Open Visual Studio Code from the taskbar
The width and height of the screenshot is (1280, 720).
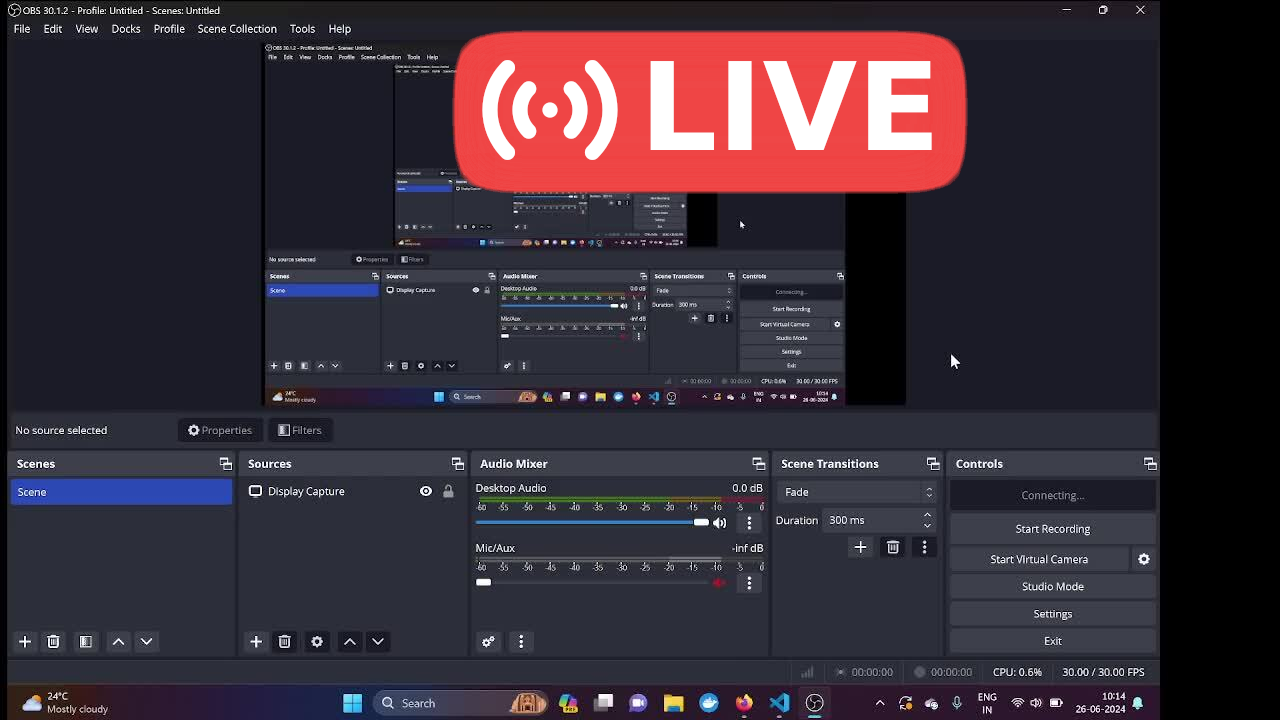[x=780, y=703]
